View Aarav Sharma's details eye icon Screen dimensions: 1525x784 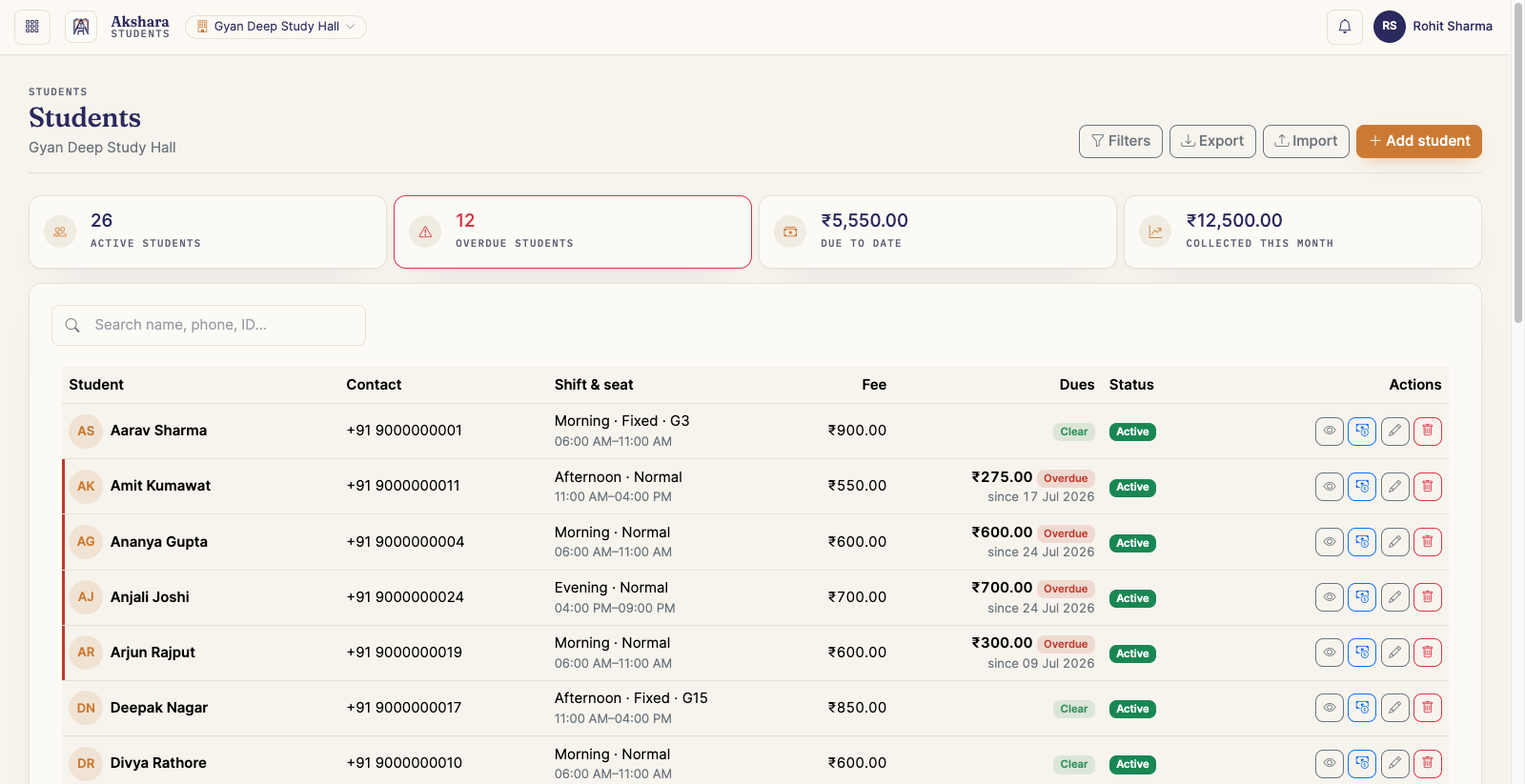[x=1330, y=432]
